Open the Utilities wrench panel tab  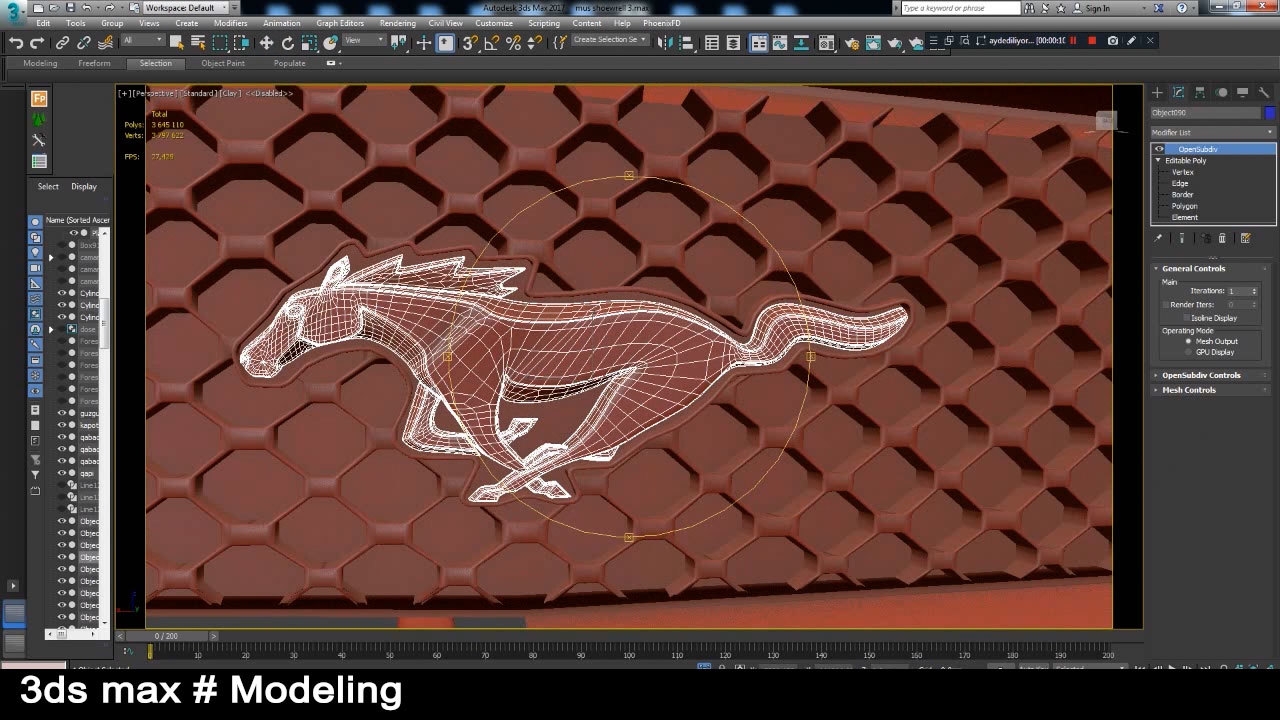click(1264, 92)
